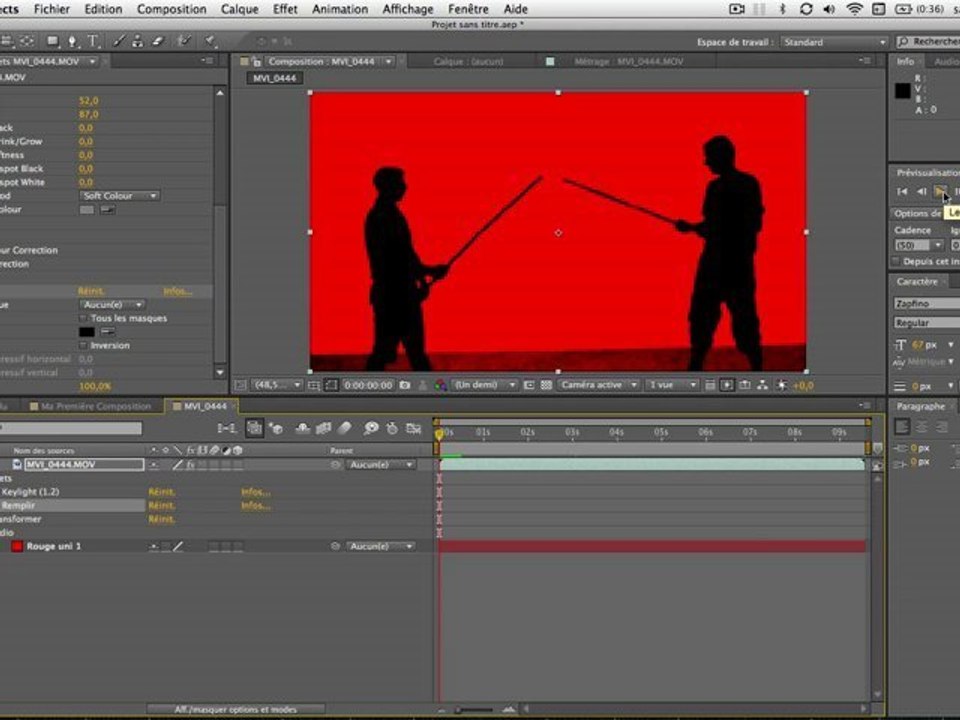Screen dimensions: 960x720
Task: Select the Eraser tool
Action: click(x=158, y=42)
